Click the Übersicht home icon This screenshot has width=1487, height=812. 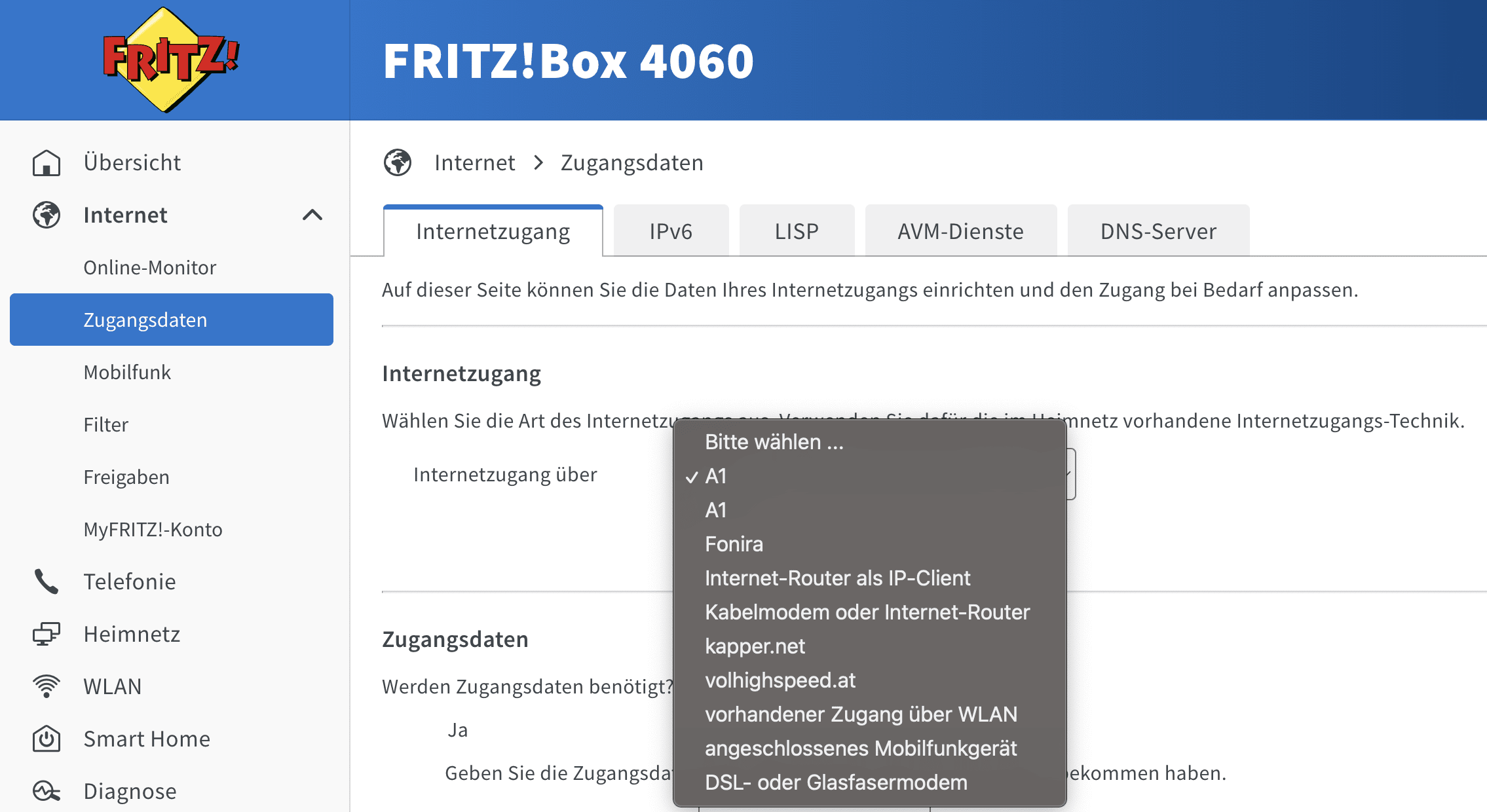tap(47, 163)
